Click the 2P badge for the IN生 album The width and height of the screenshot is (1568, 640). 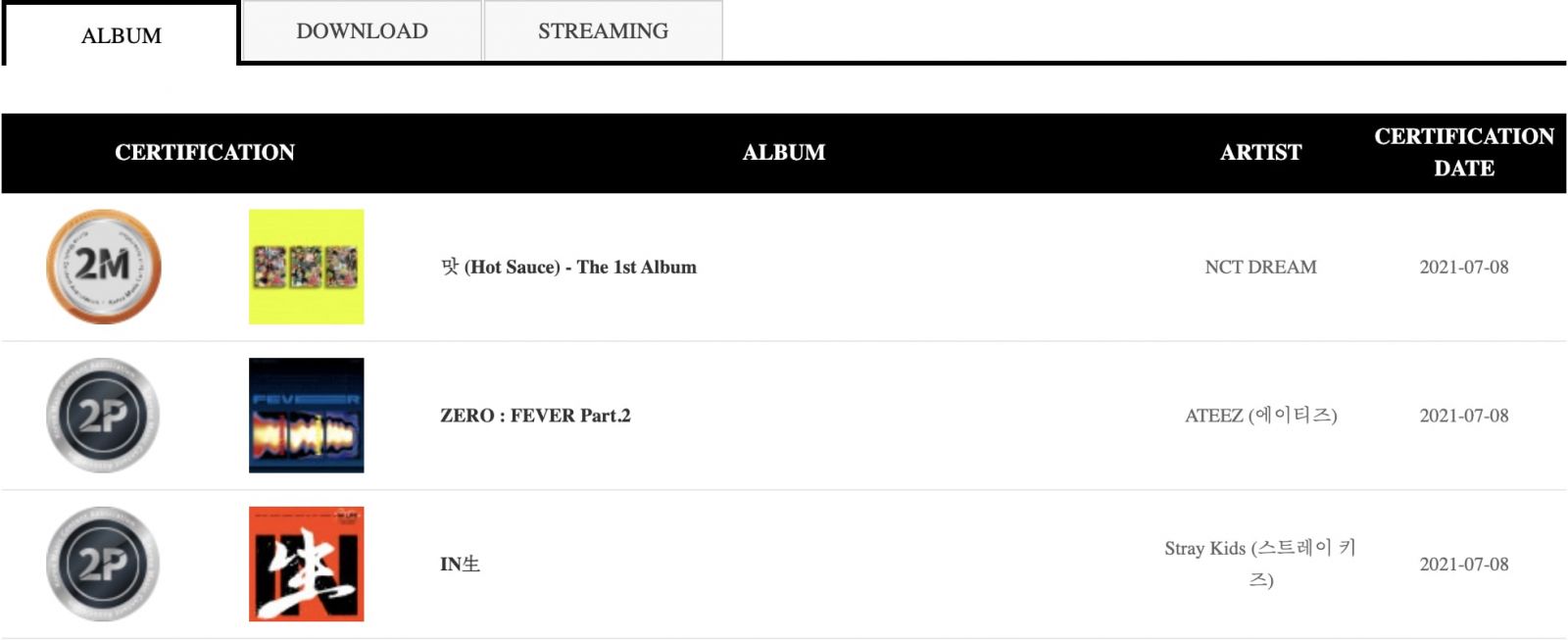click(x=104, y=565)
